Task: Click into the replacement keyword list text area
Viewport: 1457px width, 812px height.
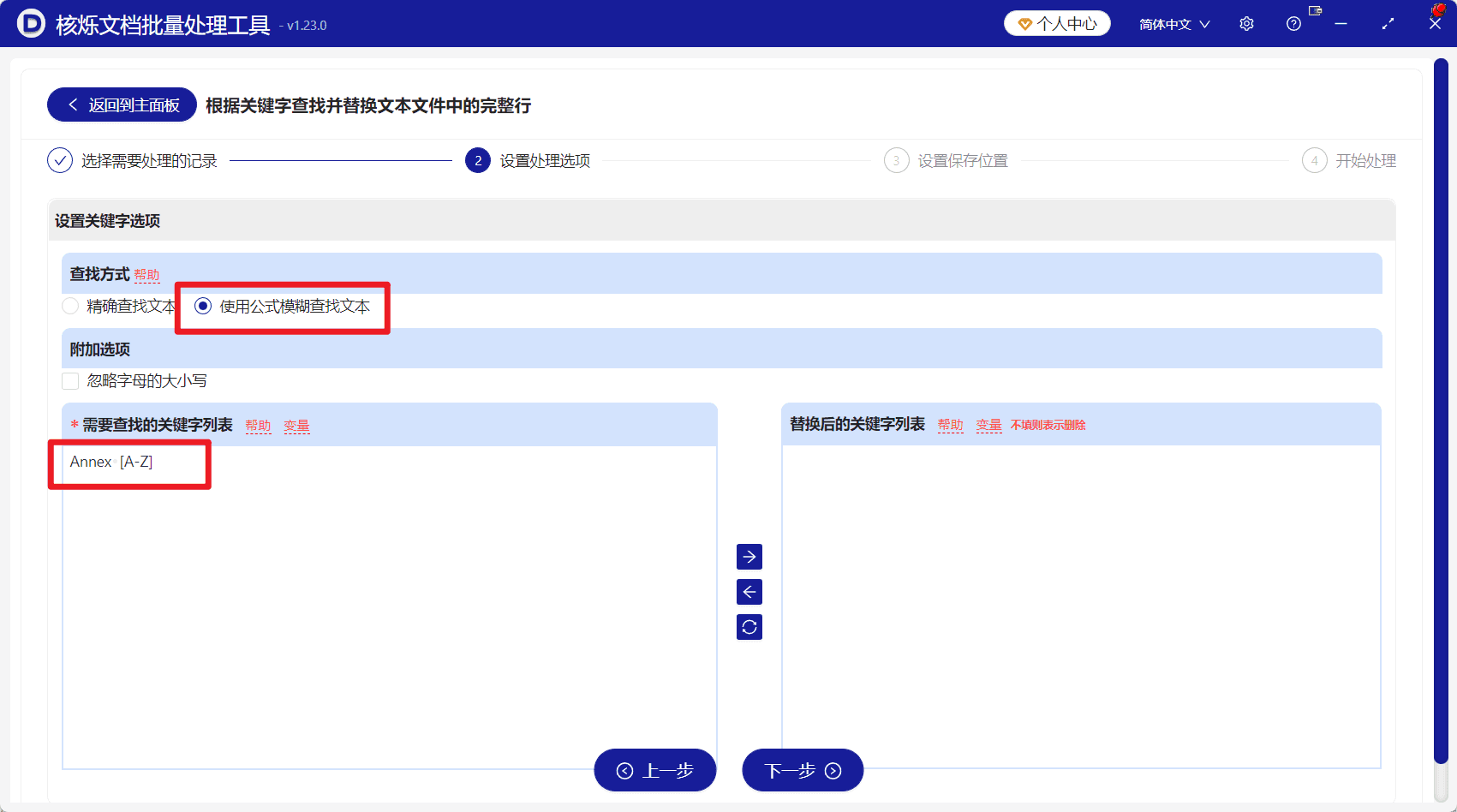Action: click(1081, 607)
